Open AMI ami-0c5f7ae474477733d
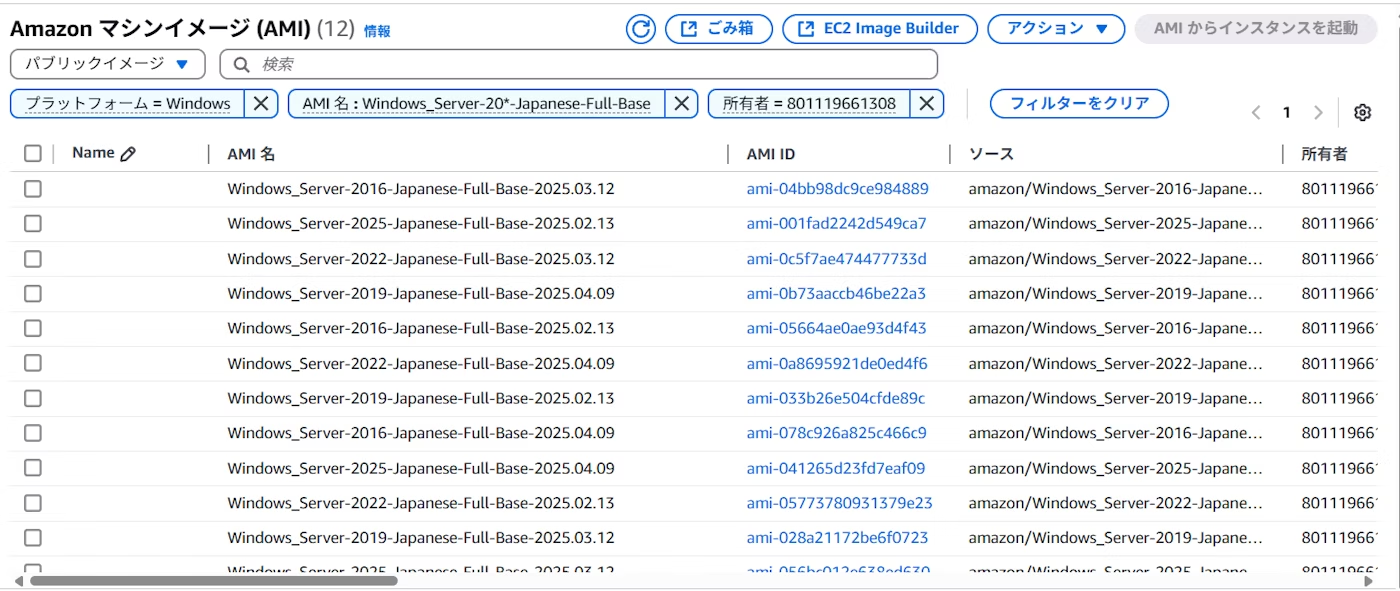1400x591 pixels. click(x=836, y=259)
